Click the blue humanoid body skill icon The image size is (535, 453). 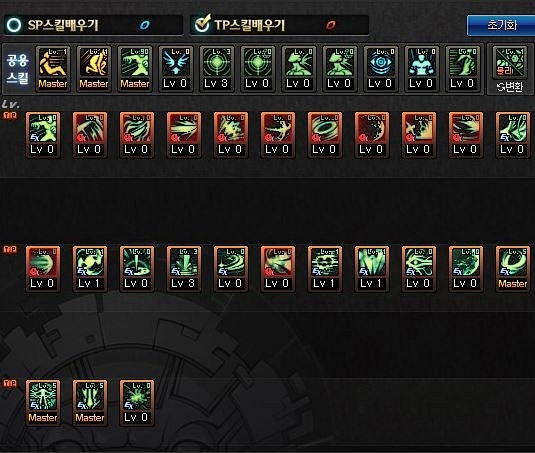(x=421, y=69)
